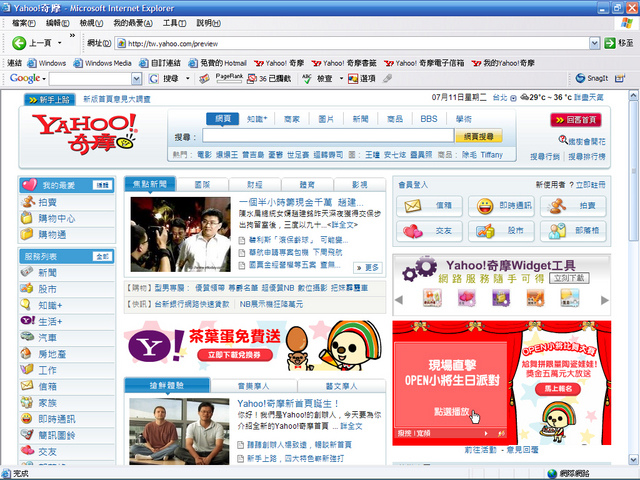The image size is (640, 480).
Task: Click the 全部 button in services list header
Action: coord(102,256)
